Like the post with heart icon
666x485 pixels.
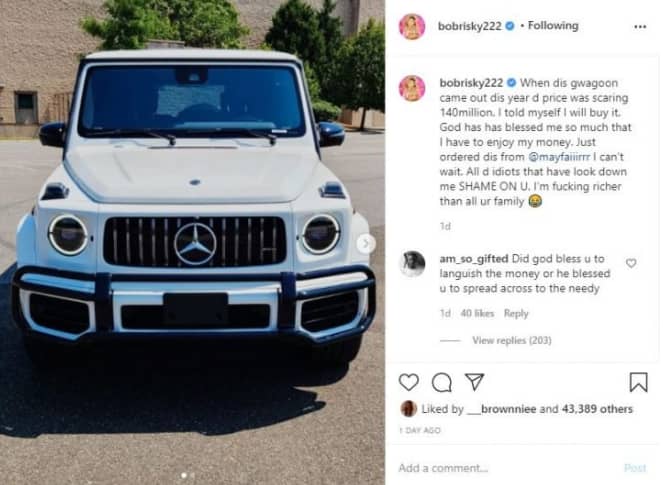click(x=409, y=382)
